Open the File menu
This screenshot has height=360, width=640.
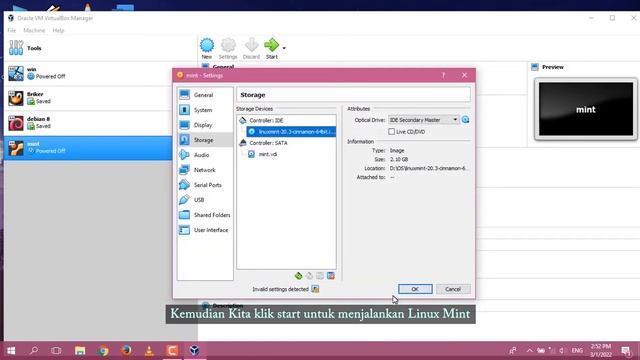click(x=12, y=30)
